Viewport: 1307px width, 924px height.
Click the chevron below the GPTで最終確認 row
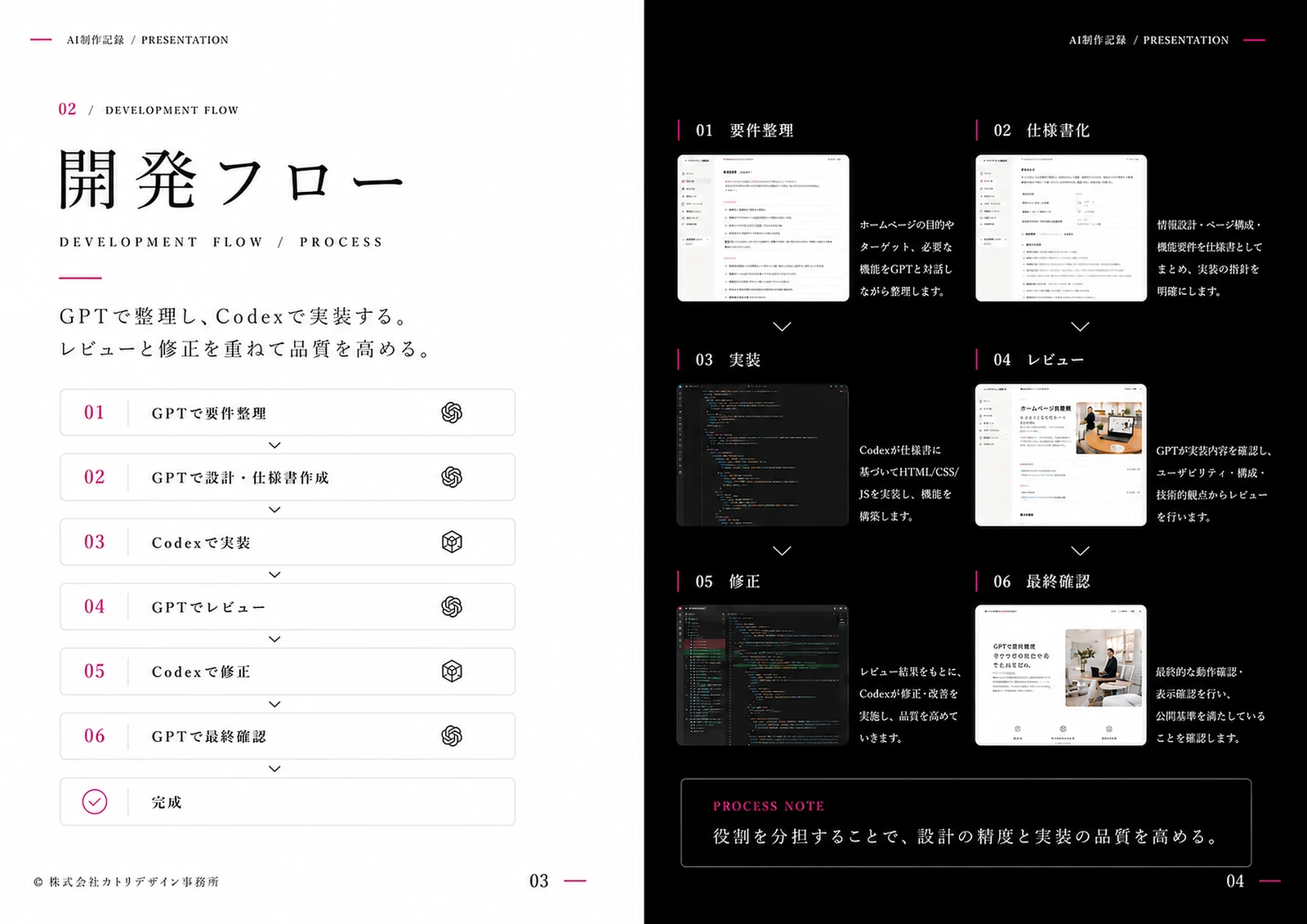pyautogui.click(x=274, y=769)
